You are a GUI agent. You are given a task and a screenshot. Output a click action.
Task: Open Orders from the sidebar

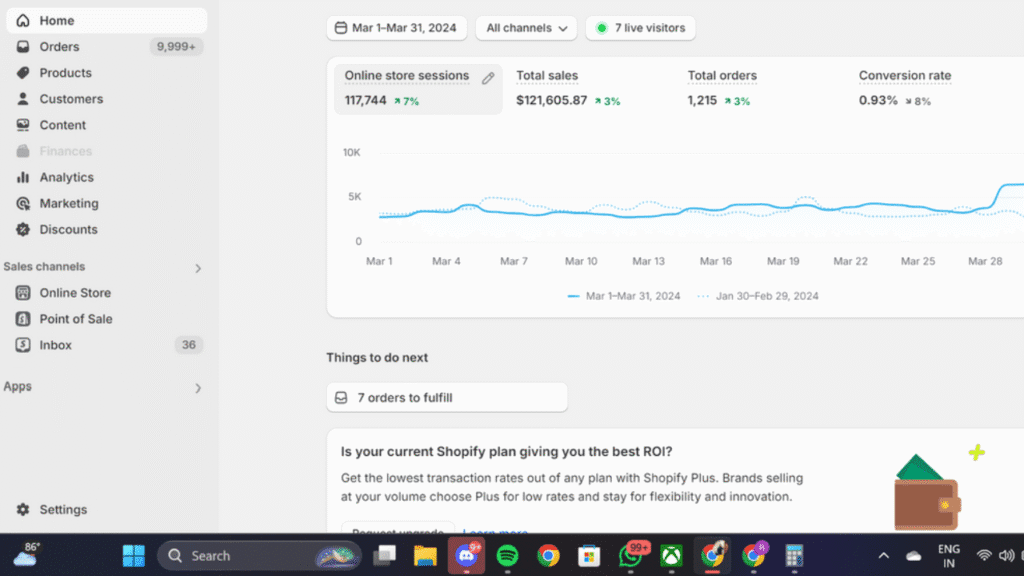click(x=59, y=47)
